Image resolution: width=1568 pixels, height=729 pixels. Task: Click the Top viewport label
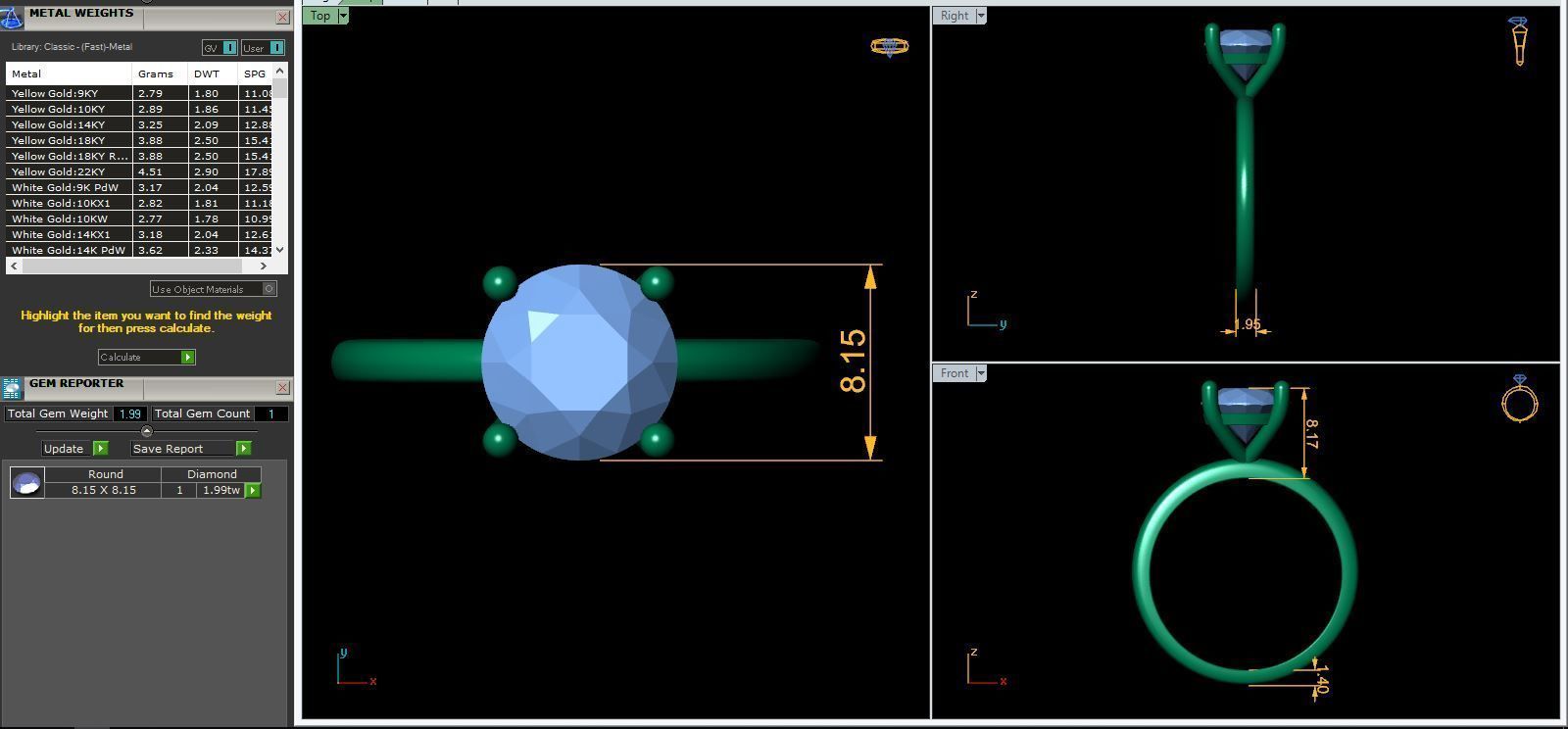[320, 16]
